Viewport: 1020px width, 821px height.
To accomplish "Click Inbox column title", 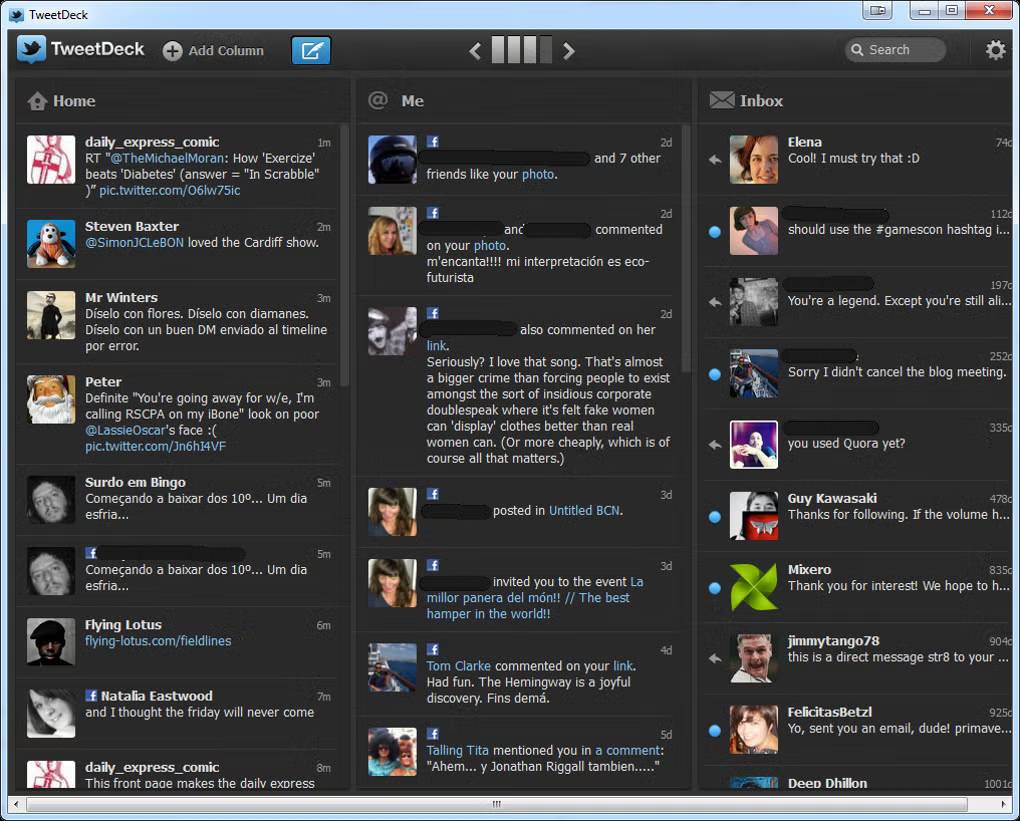I will (x=761, y=101).
